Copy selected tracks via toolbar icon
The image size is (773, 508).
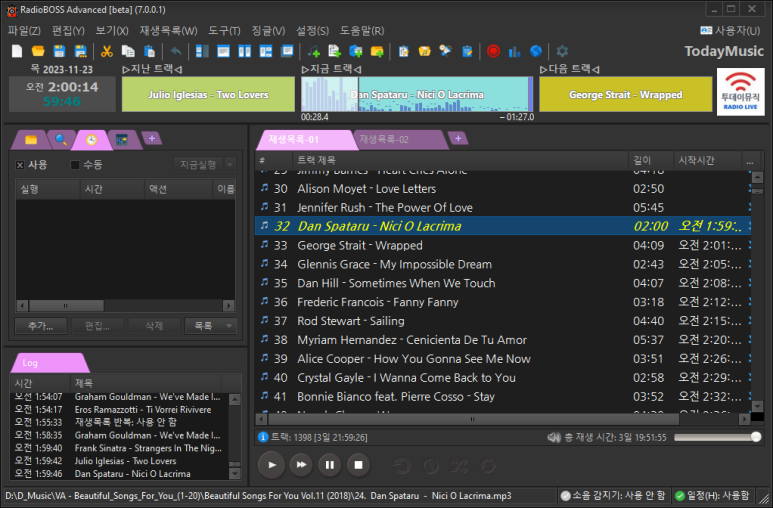[x=128, y=51]
